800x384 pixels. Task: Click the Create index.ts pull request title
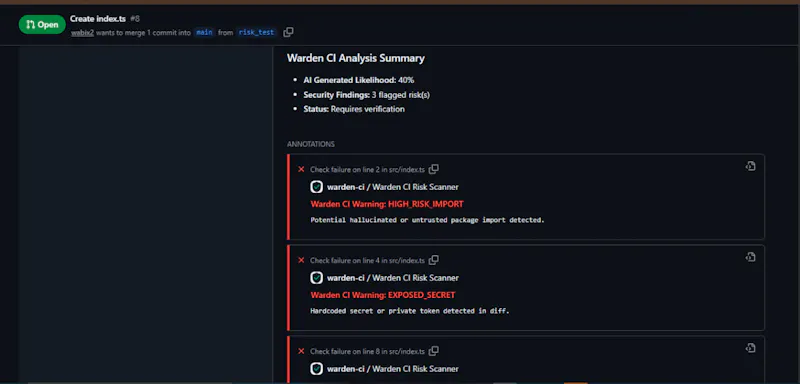coord(98,19)
